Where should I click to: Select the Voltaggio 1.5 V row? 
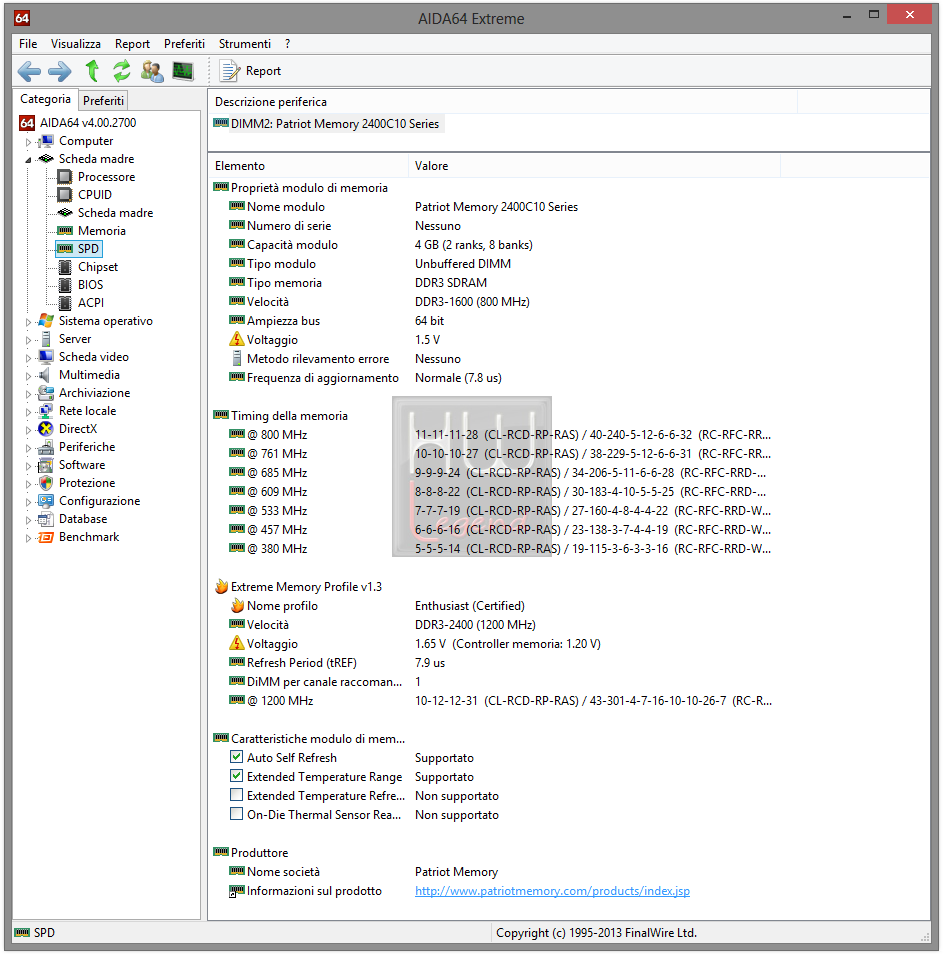click(334, 340)
